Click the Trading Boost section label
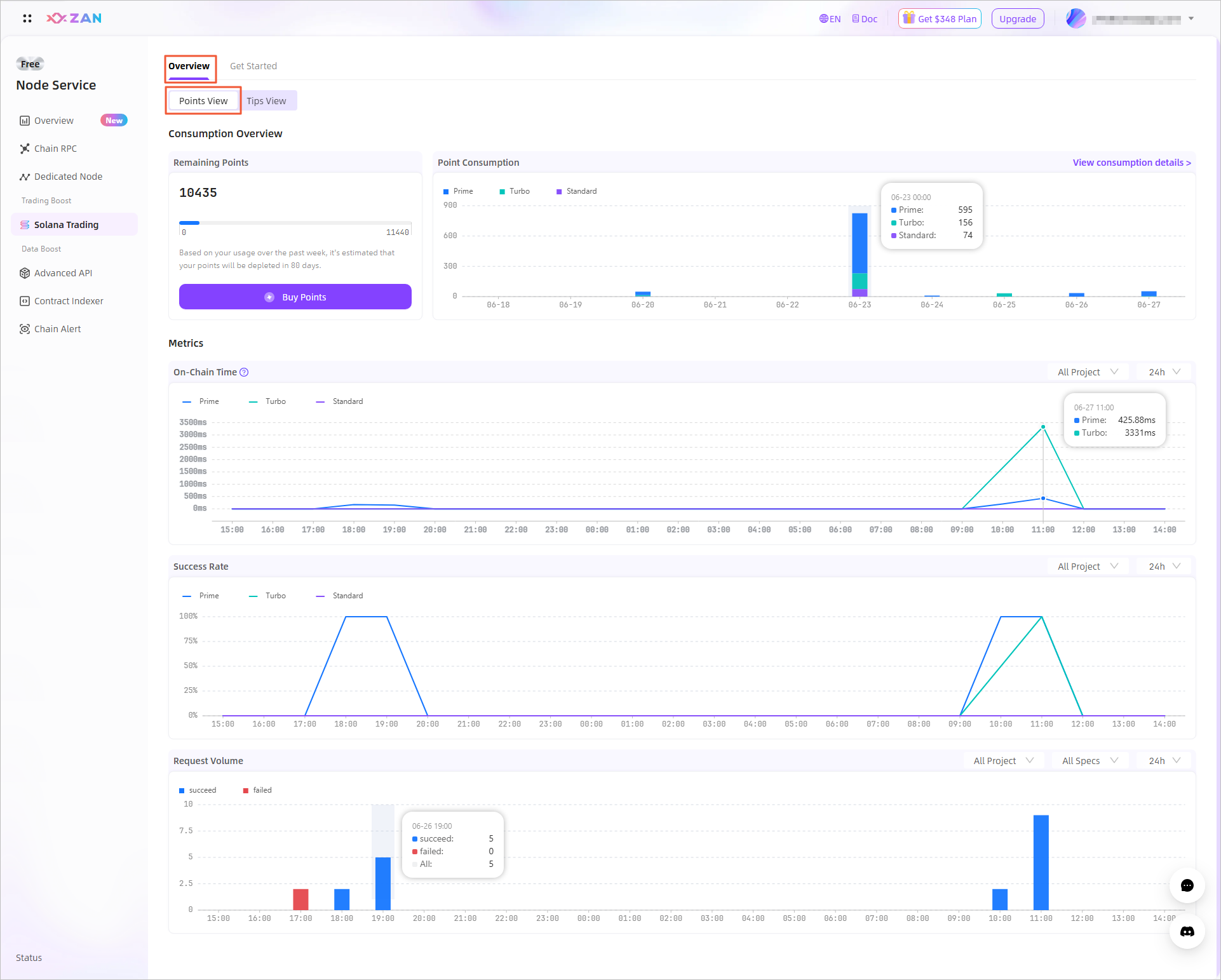Image resolution: width=1221 pixels, height=980 pixels. (46, 201)
